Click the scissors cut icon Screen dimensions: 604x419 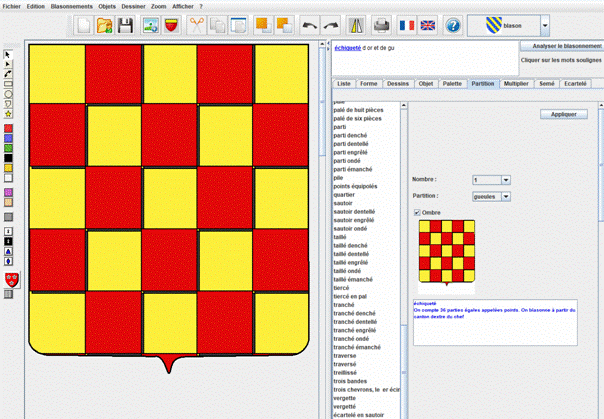[x=196, y=25]
